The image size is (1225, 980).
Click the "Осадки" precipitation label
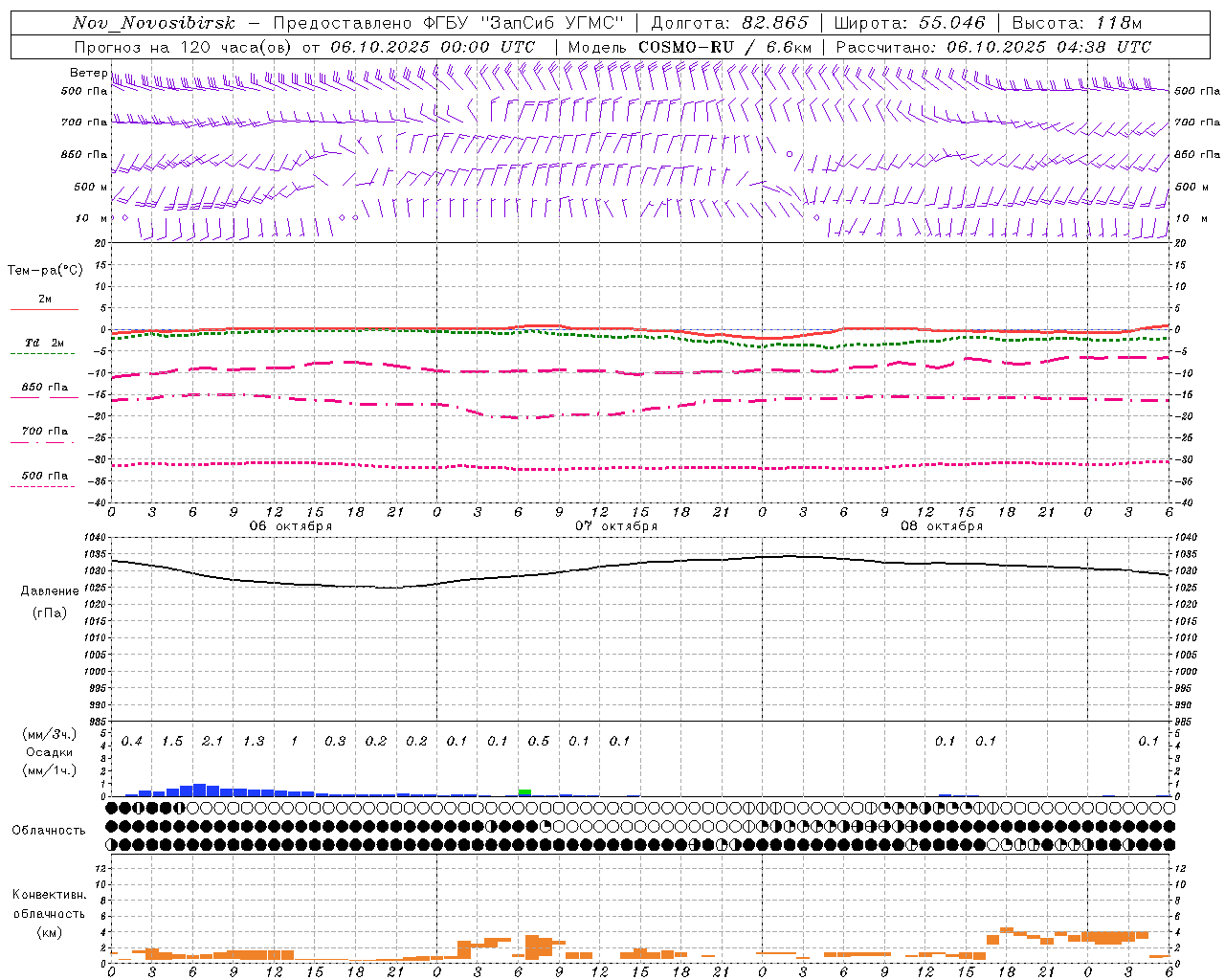click(49, 752)
